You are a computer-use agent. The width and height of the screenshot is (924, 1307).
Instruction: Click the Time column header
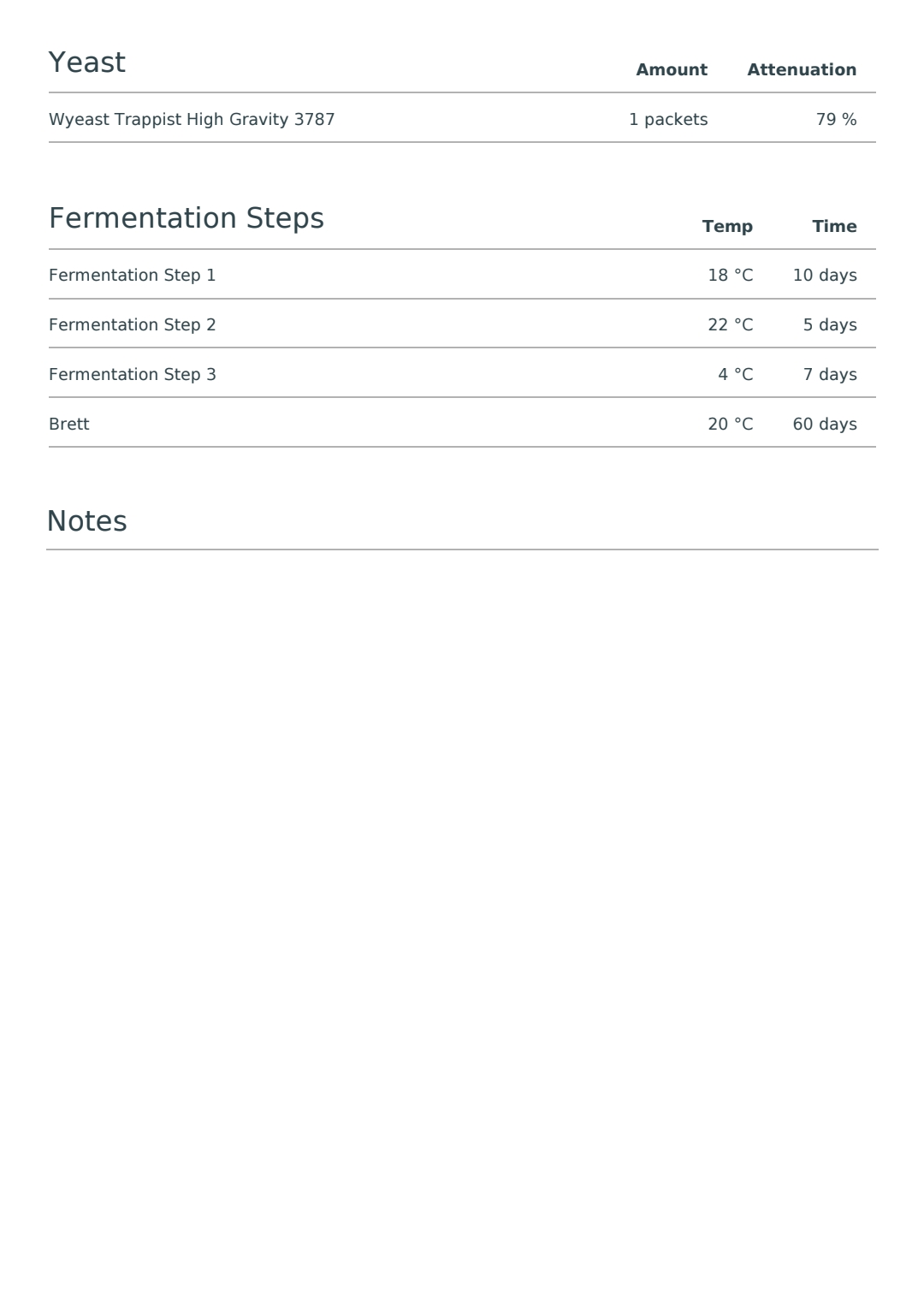(834, 227)
